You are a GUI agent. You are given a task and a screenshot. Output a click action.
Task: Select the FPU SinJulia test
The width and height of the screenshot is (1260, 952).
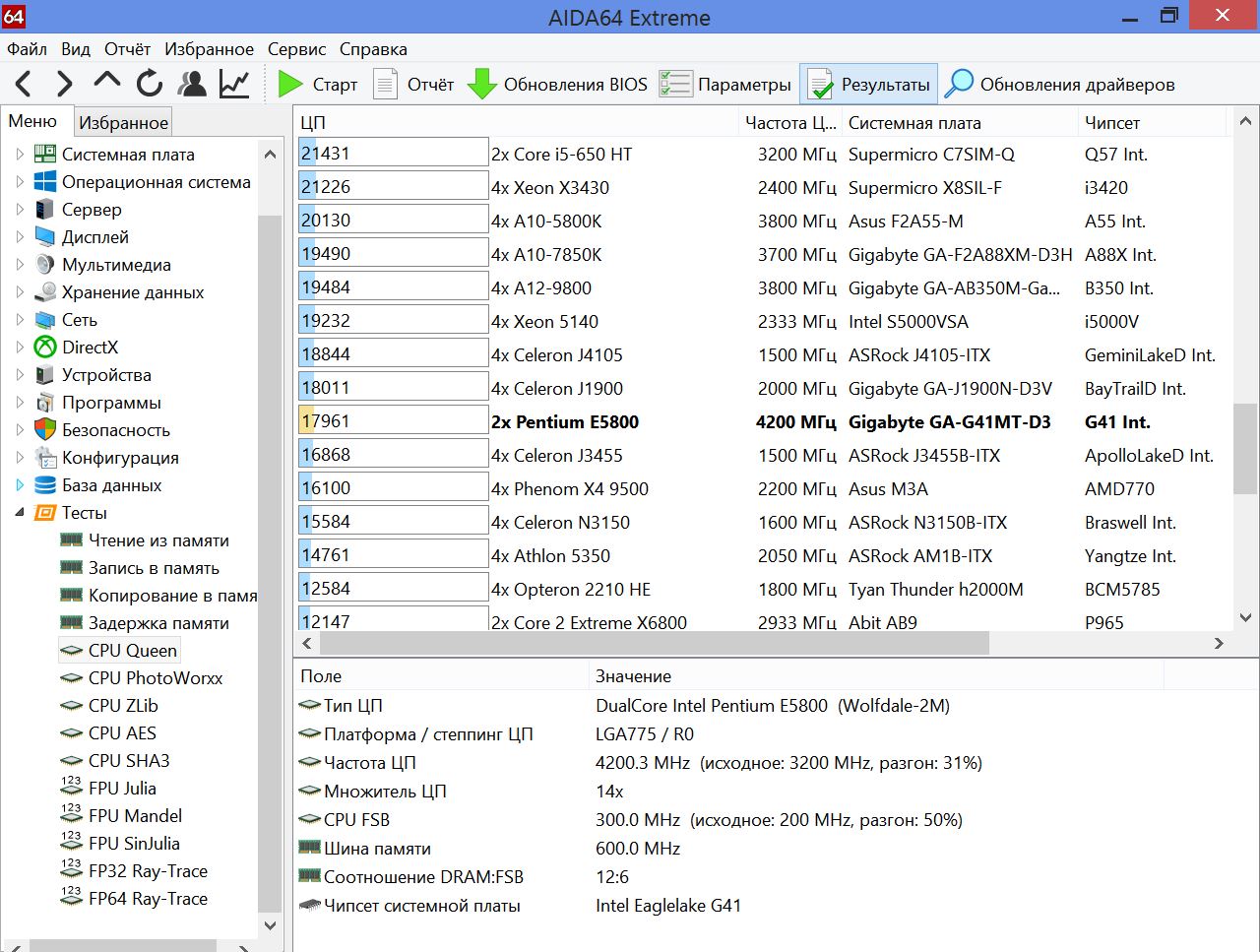(120, 844)
